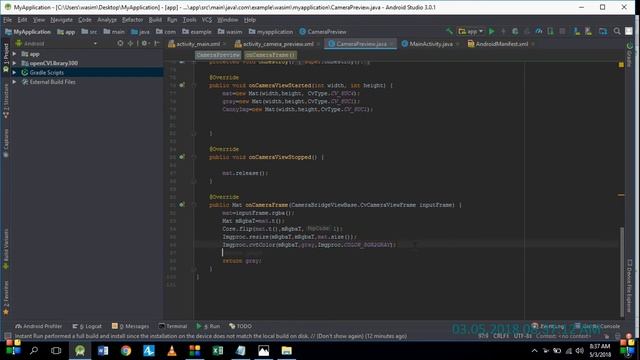
Task: Open the Window menu
Action: pyautogui.click(x=227, y=20)
